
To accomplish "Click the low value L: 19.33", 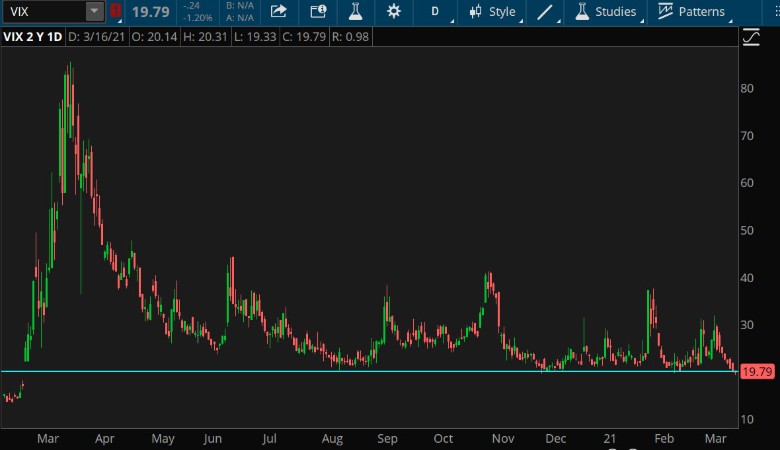I will click(x=255, y=37).
